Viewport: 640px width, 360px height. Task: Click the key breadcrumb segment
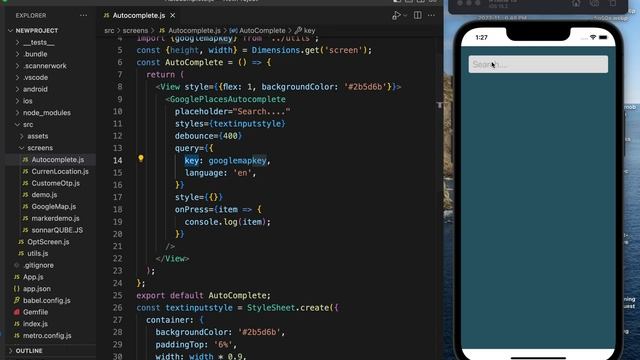pos(309,31)
